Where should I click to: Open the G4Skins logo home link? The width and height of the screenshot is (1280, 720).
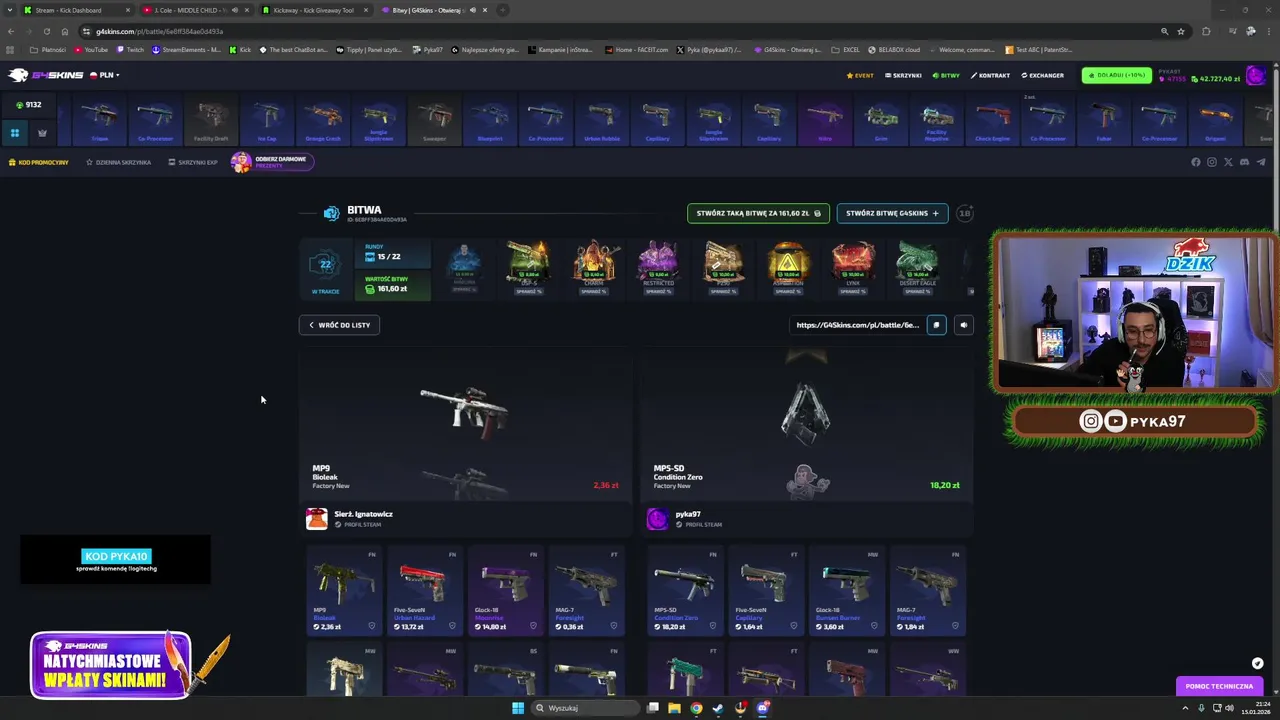tap(45, 75)
